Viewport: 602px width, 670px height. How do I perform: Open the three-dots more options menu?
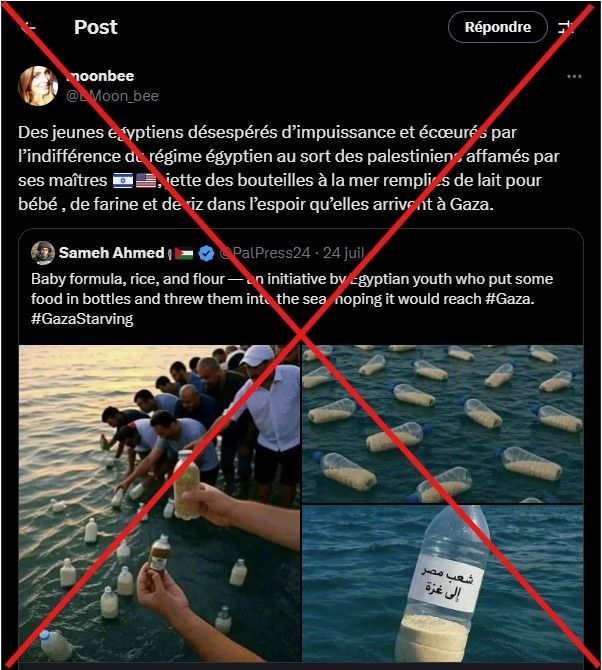574,76
